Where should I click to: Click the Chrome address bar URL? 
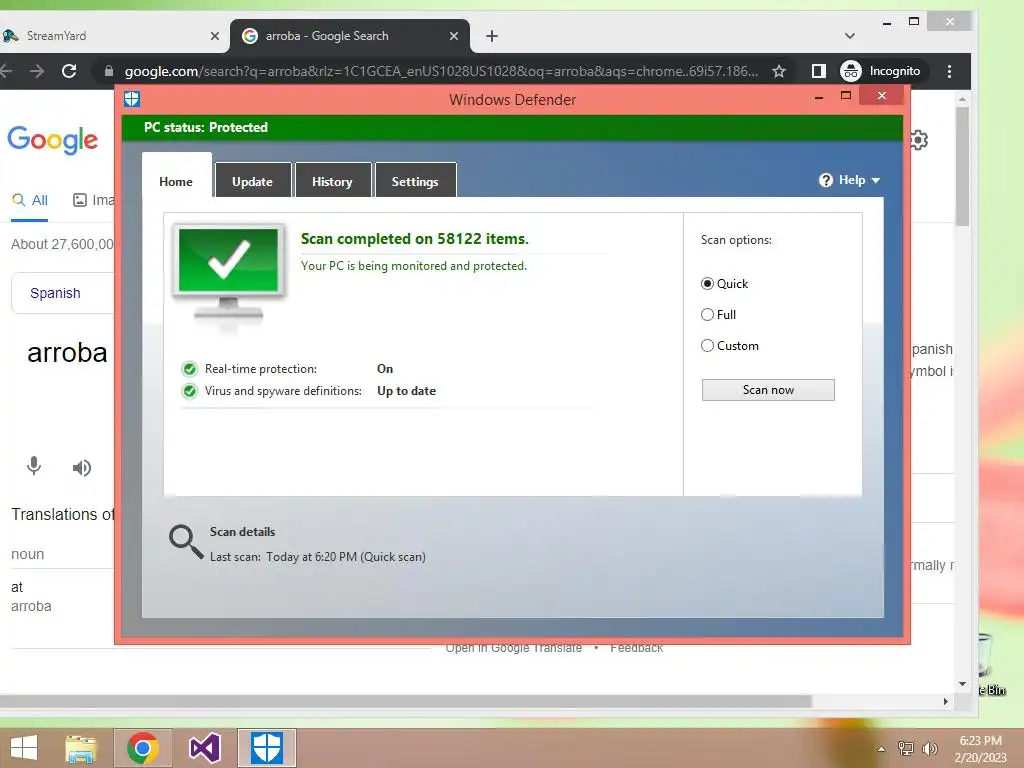point(441,71)
